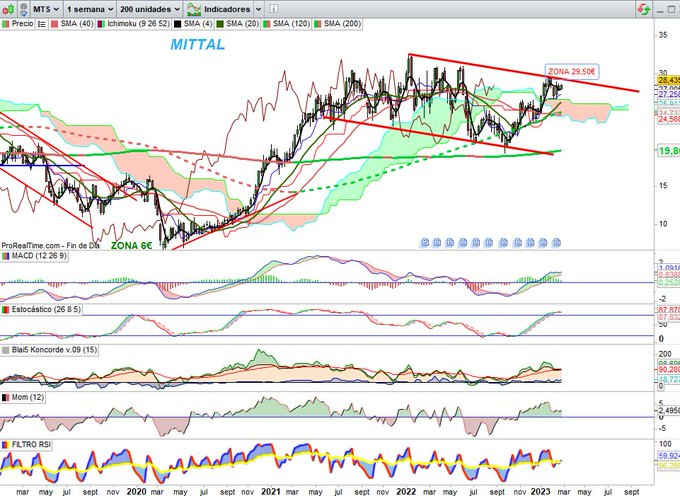
Task: Open SMA (40) indicator settings
Action: tap(77, 24)
